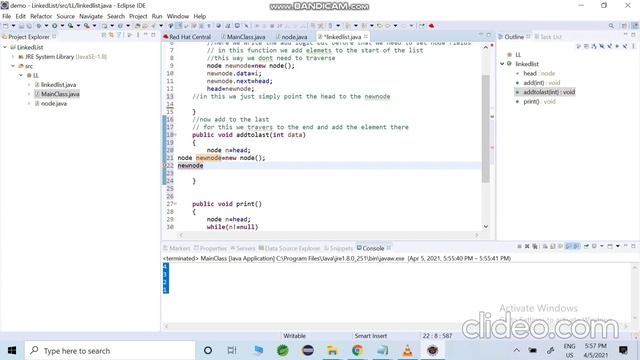Open the Open Perspective icon at toolbar right
Screen dimensions: 640x360
coord(624,26)
